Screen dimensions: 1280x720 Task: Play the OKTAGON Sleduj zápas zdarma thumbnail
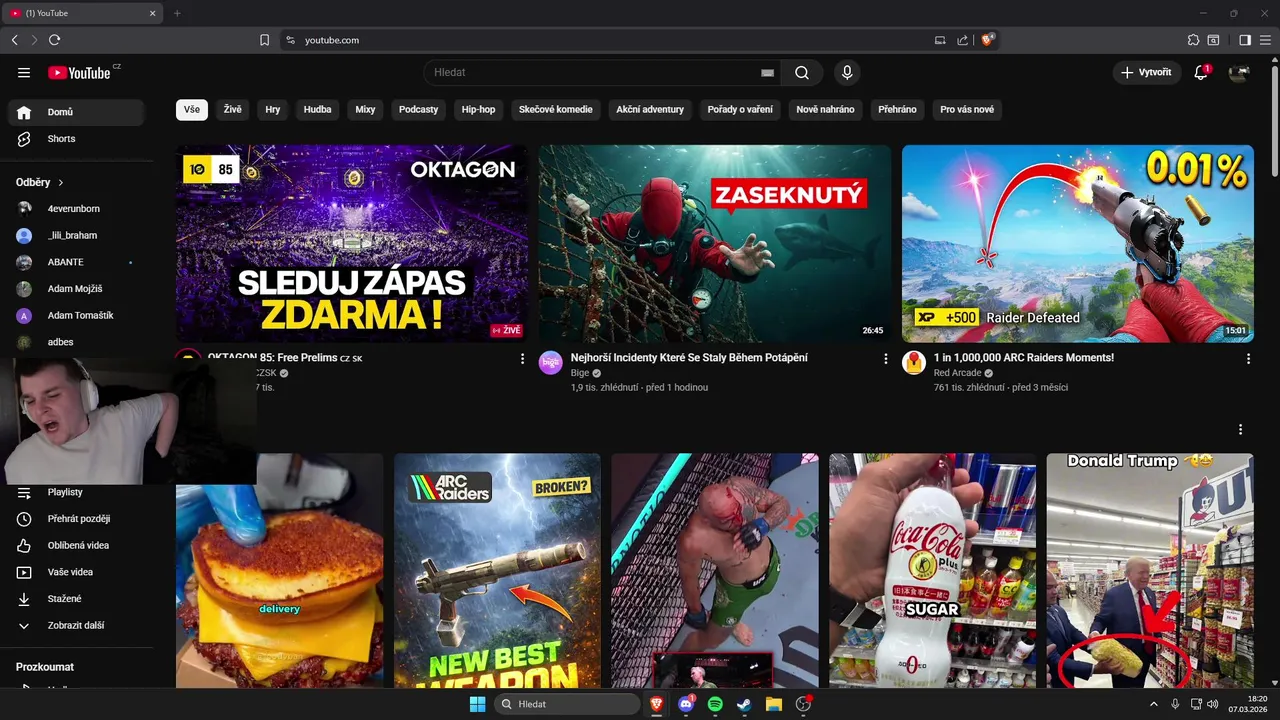pyautogui.click(x=352, y=244)
